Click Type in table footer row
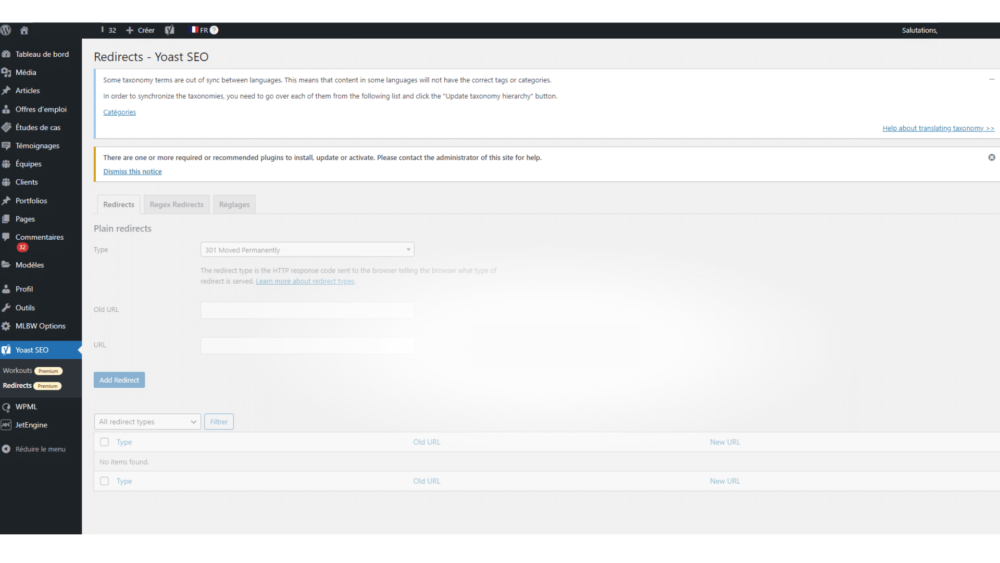This screenshot has width=1000, height=563. point(124,481)
